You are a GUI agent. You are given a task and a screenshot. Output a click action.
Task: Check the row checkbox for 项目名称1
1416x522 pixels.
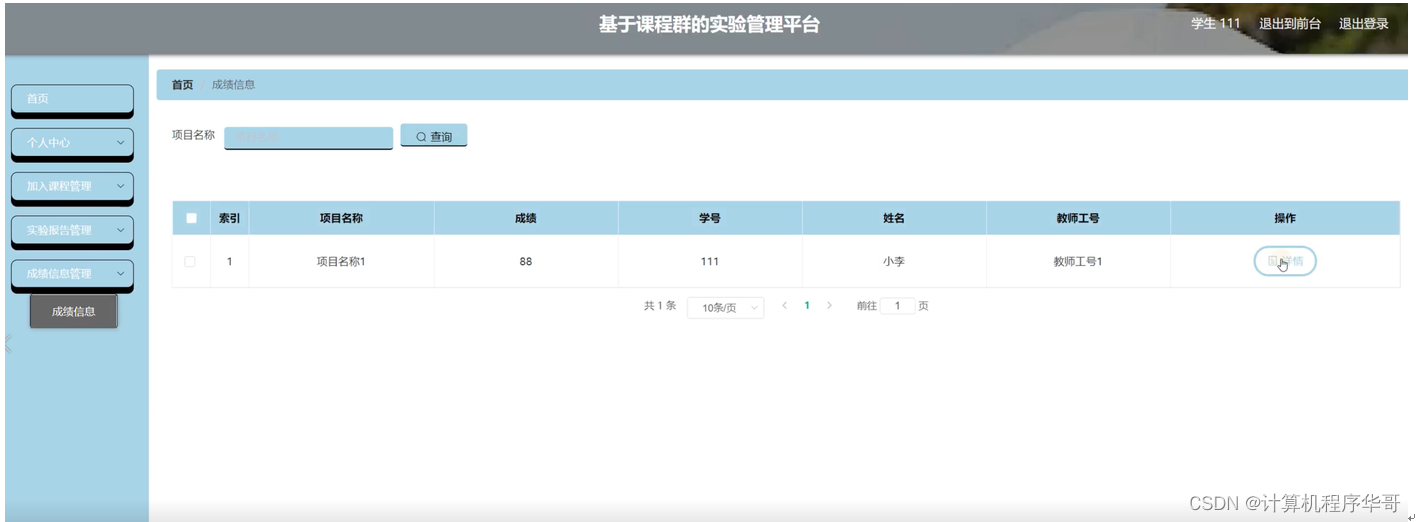pyautogui.click(x=190, y=262)
